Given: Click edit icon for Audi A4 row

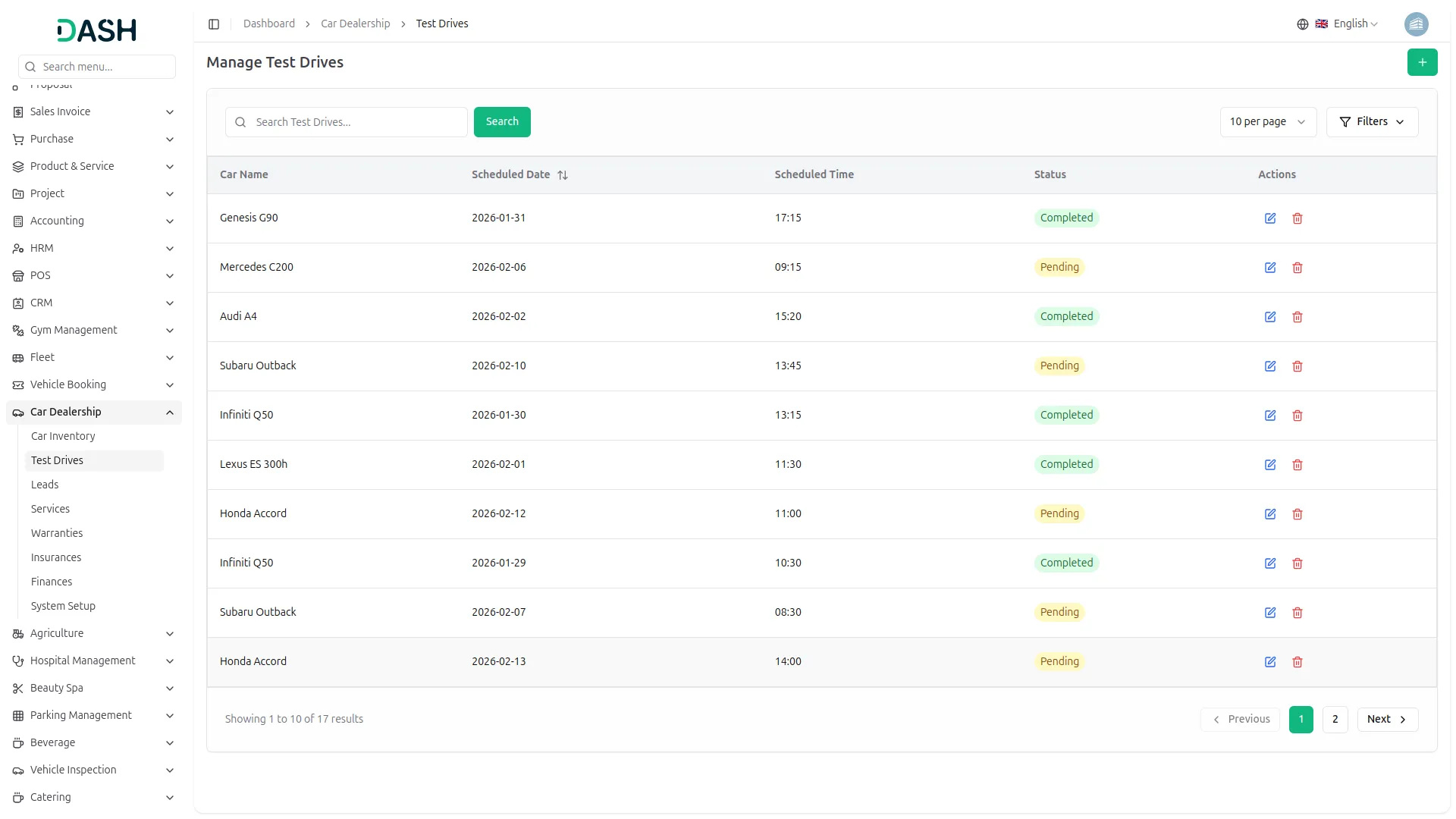Looking at the screenshot, I should (1270, 317).
